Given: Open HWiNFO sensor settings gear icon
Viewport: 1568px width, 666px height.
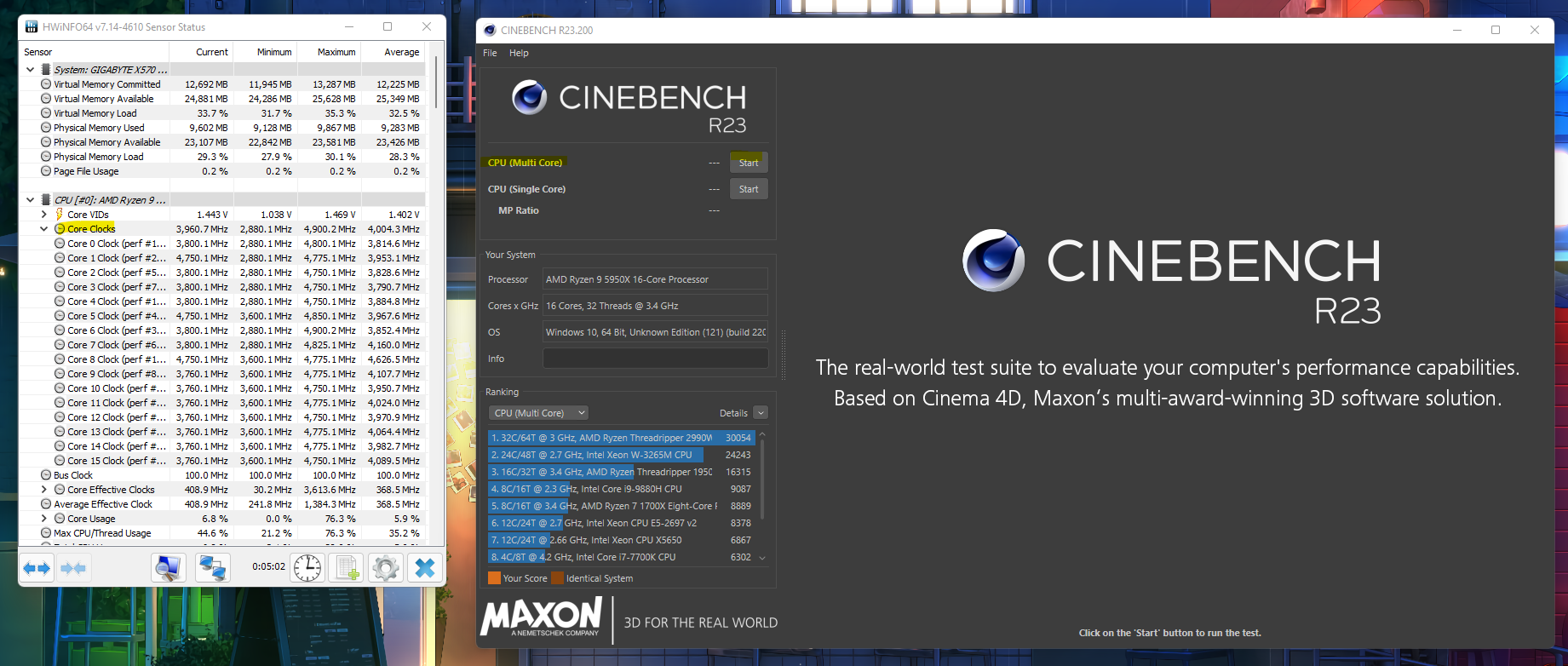Looking at the screenshot, I should click(386, 568).
